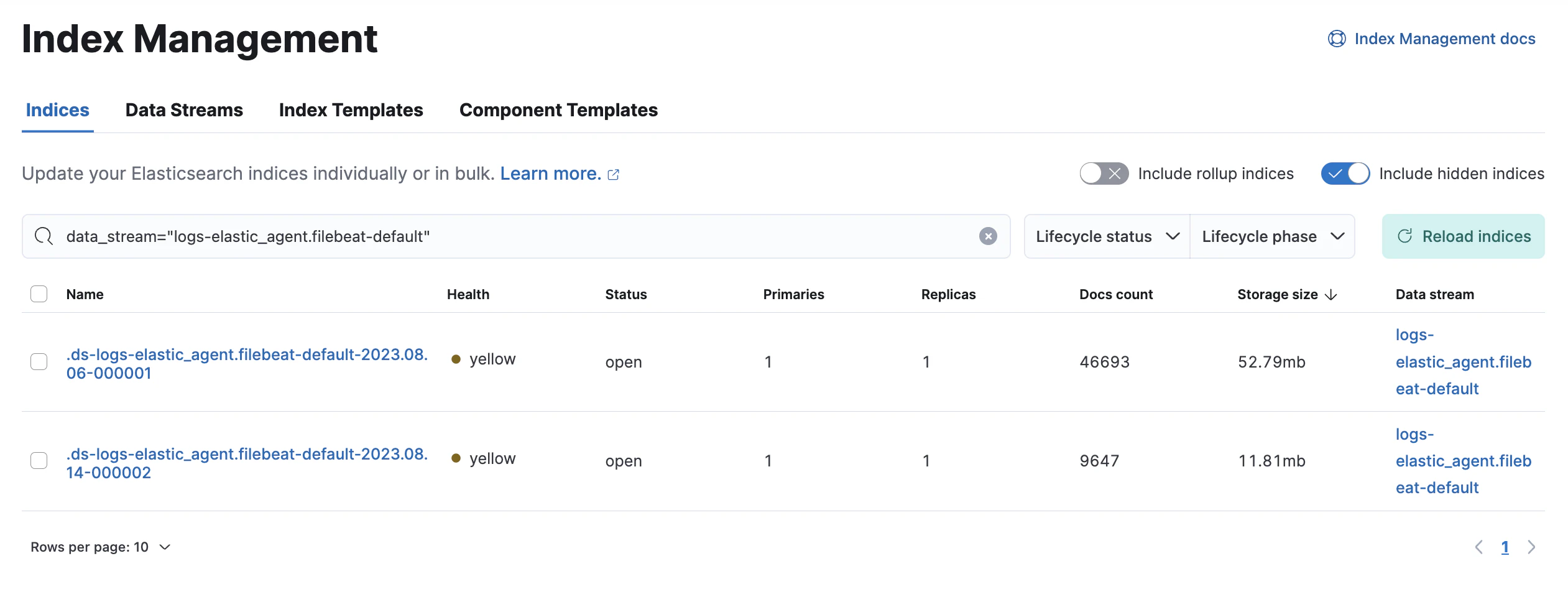Click the Reload indices button
The height and width of the screenshot is (607, 1568).
(x=1464, y=236)
